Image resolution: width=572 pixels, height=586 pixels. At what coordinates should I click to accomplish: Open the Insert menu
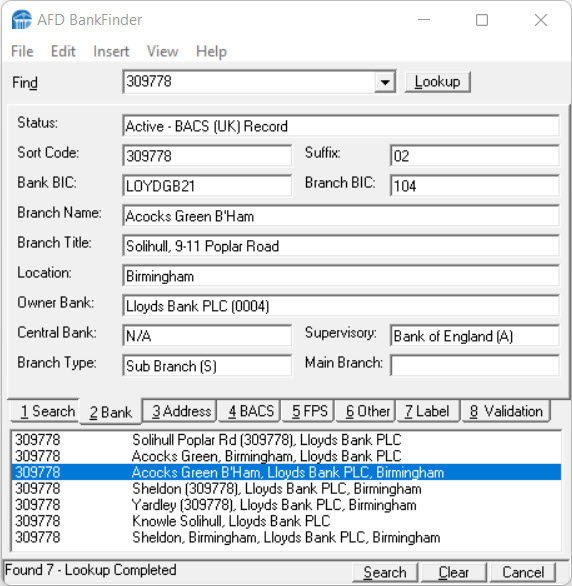click(x=111, y=51)
